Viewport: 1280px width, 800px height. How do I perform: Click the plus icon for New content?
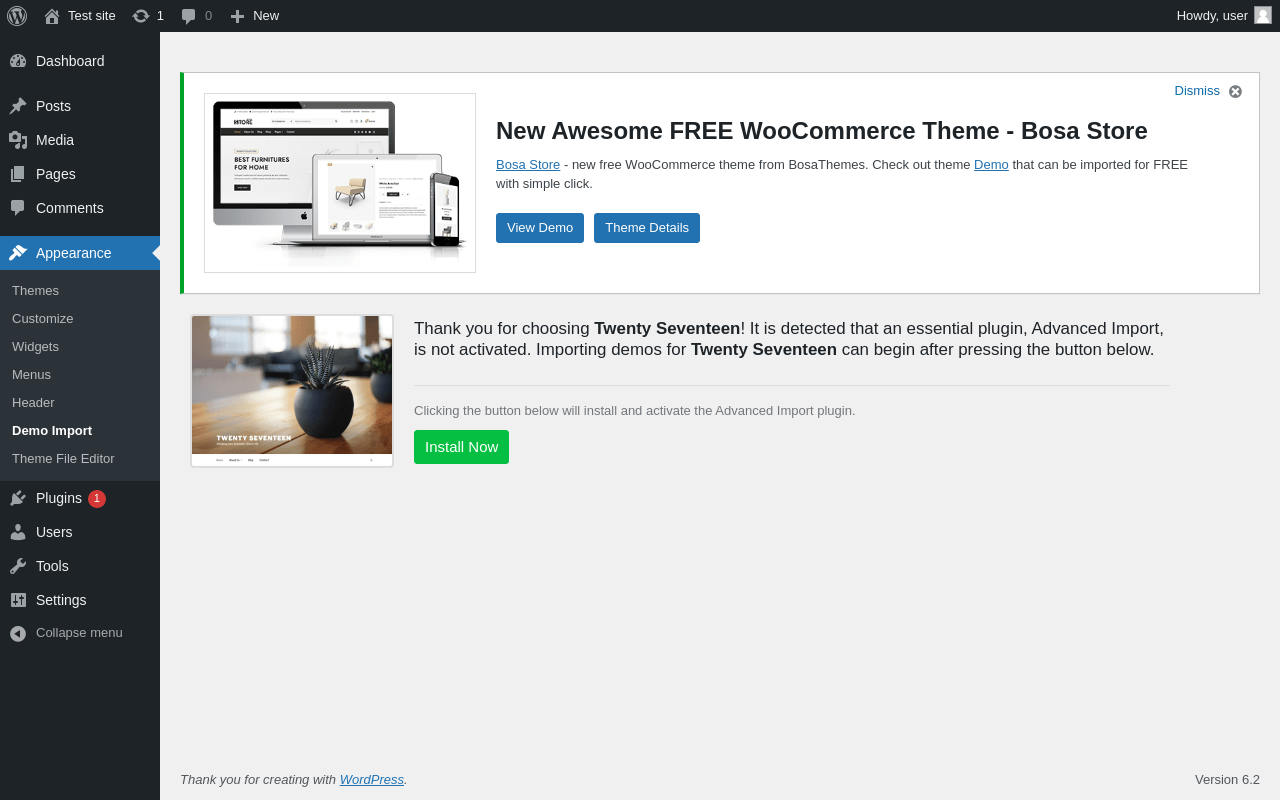pyautogui.click(x=237, y=16)
